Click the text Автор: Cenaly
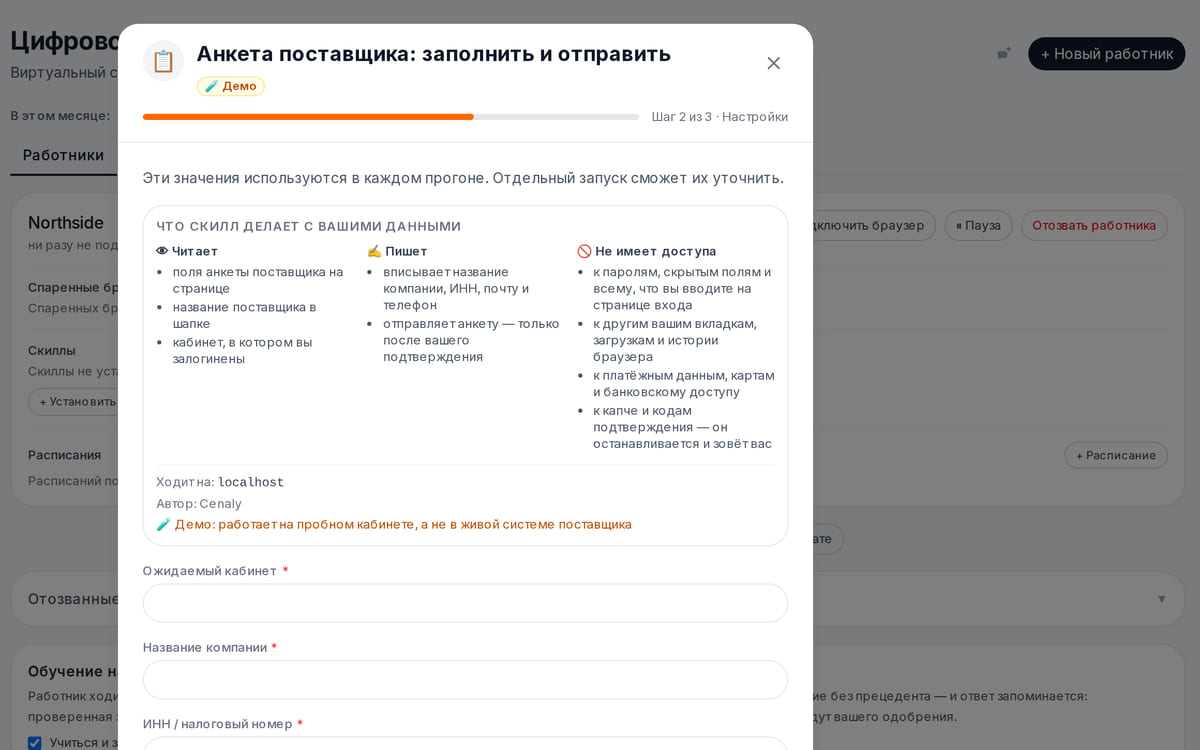 coord(199,503)
